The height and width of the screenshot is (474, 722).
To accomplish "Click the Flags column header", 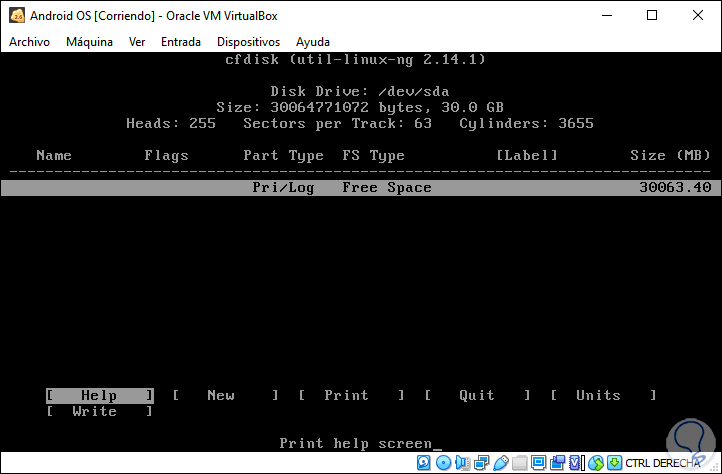I will pyautogui.click(x=166, y=156).
